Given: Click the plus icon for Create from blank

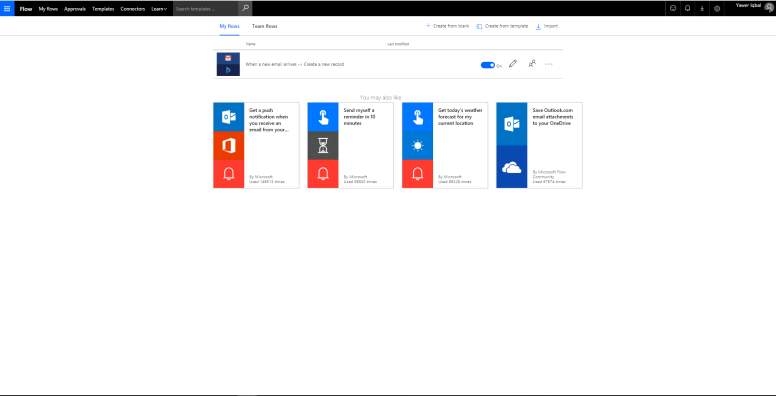Looking at the screenshot, I should click(428, 26).
